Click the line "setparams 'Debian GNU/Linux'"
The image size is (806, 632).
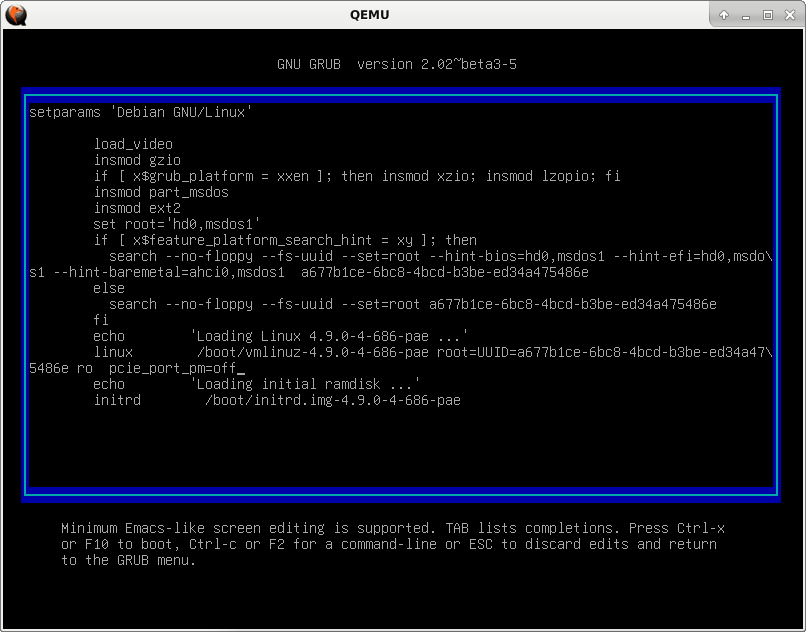click(x=141, y=112)
